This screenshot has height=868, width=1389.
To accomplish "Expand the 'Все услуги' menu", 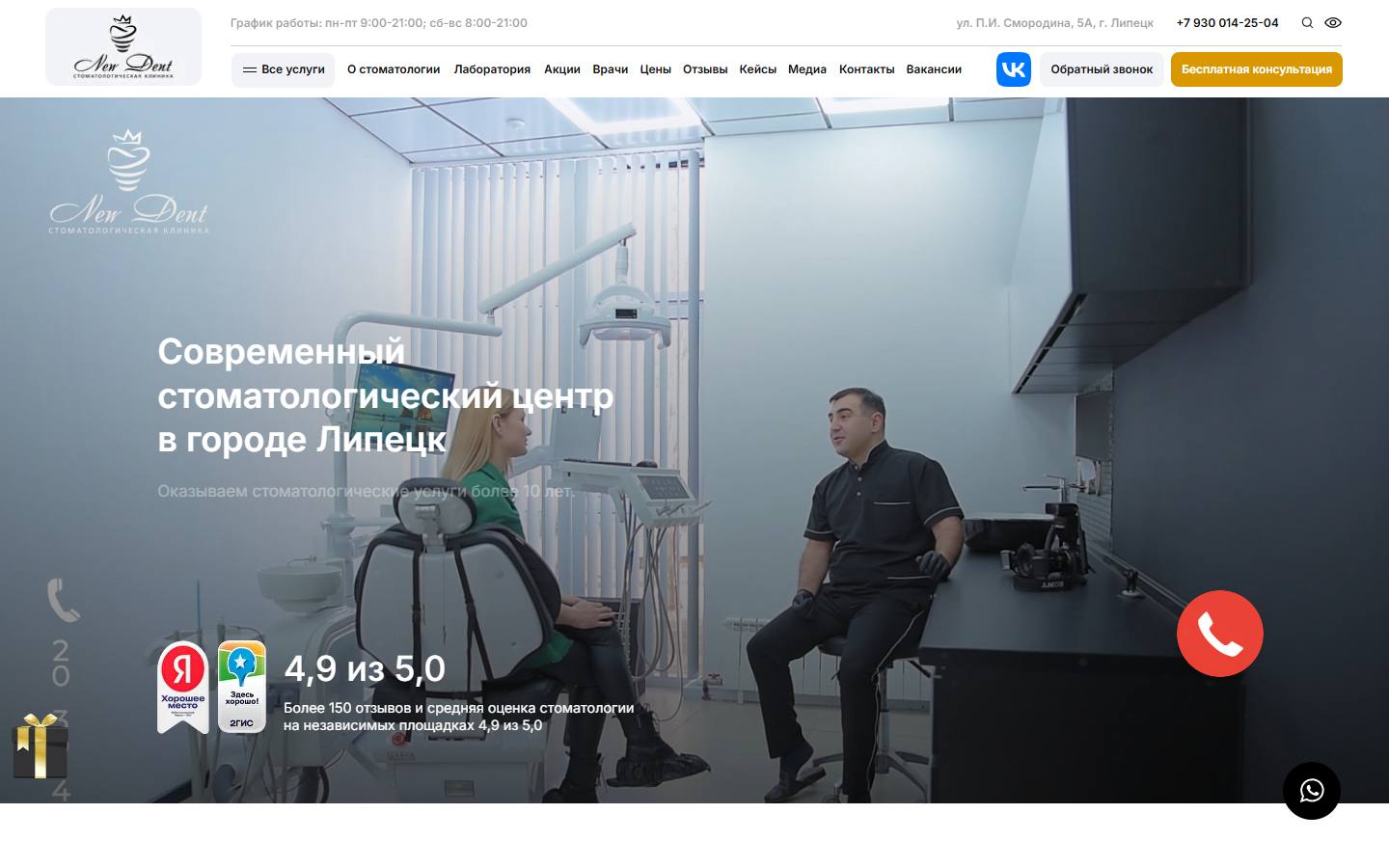I will pos(283,69).
